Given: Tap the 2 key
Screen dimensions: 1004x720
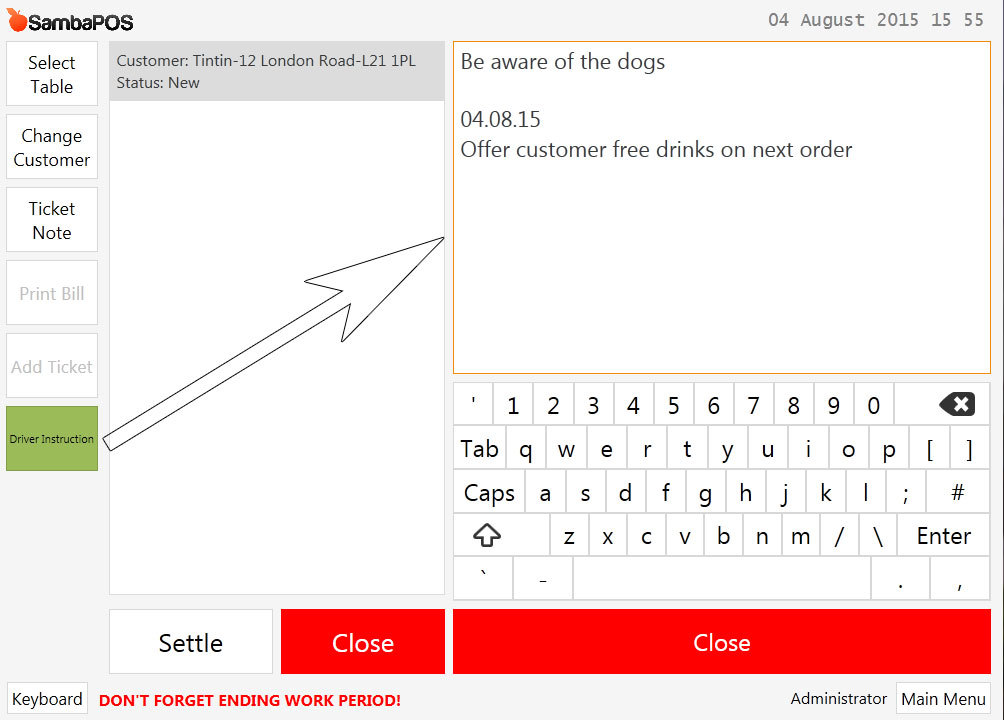Looking at the screenshot, I should point(553,404).
